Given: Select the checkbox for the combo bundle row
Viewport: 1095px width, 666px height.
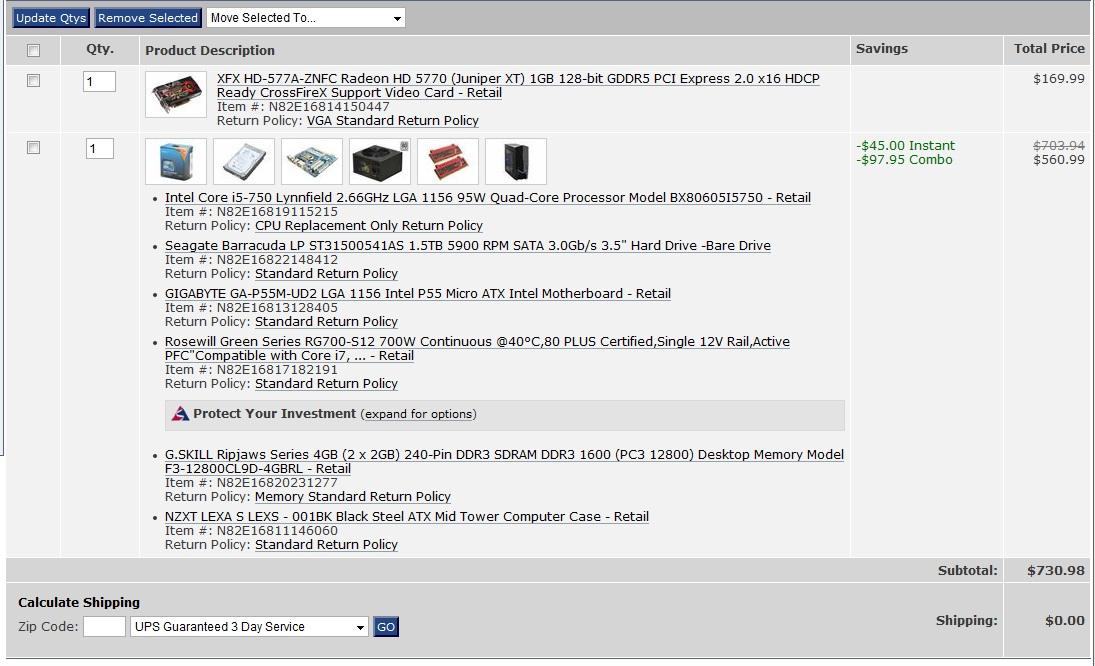Looking at the screenshot, I should tap(34, 148).
